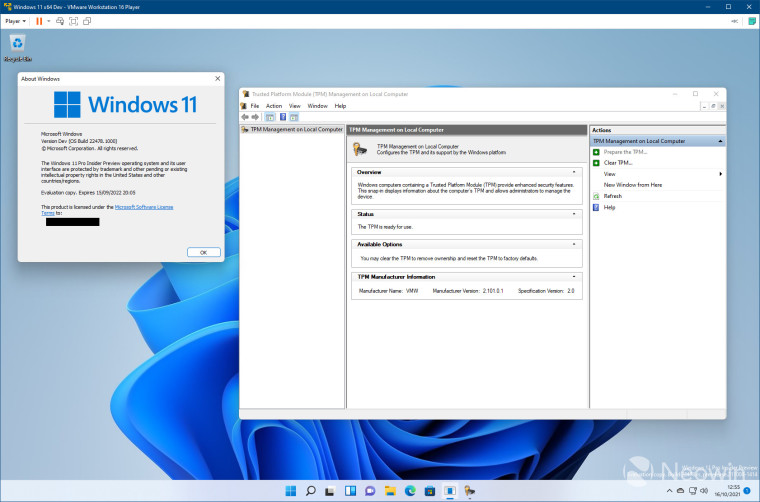Image resolution: width=760 pixels, height=502 pixels.
Task: Open Microsoft Store from the taskbar
Action: pyautogui.click(x=430, y=491)
